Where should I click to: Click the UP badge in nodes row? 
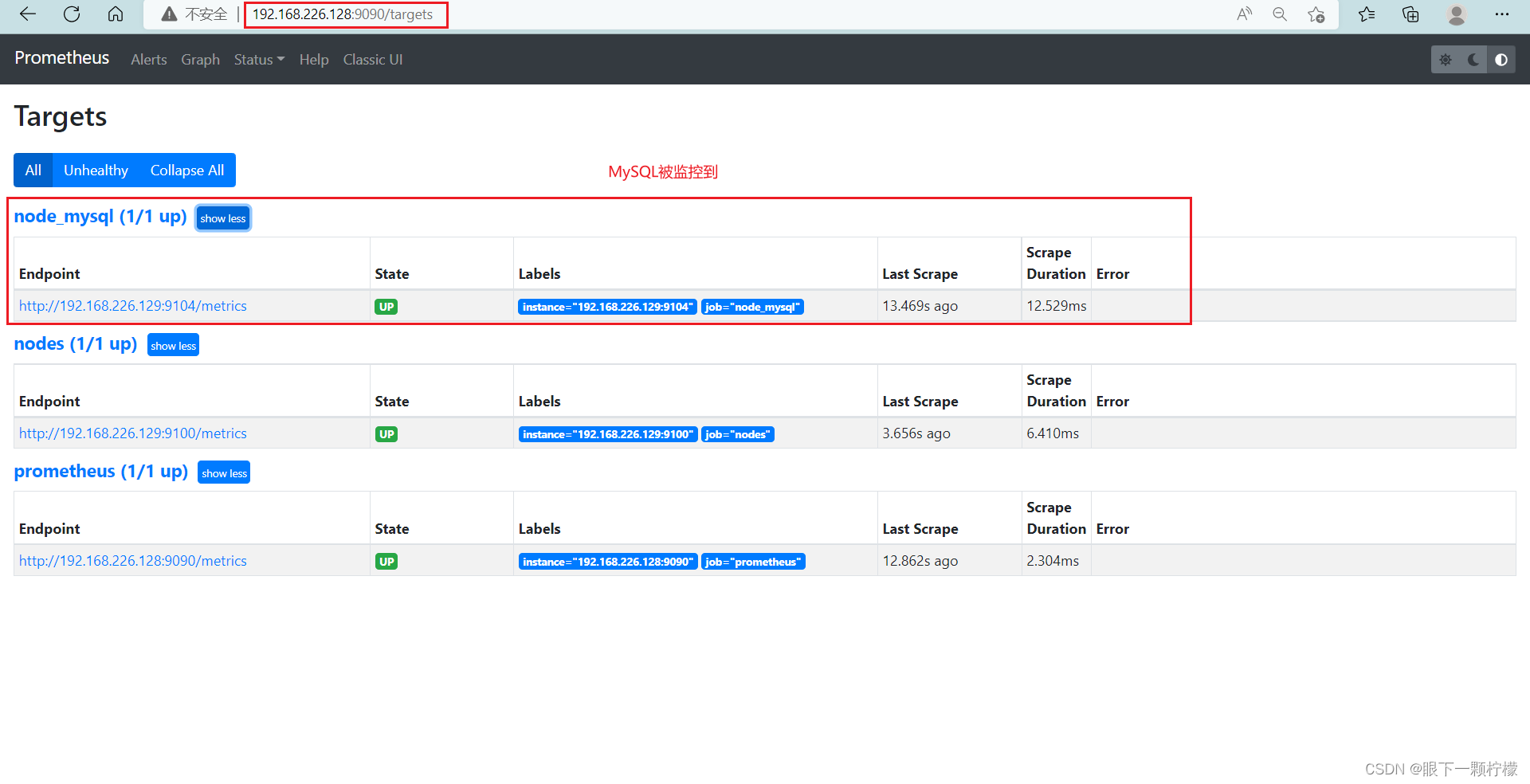(x=386, y=434)
